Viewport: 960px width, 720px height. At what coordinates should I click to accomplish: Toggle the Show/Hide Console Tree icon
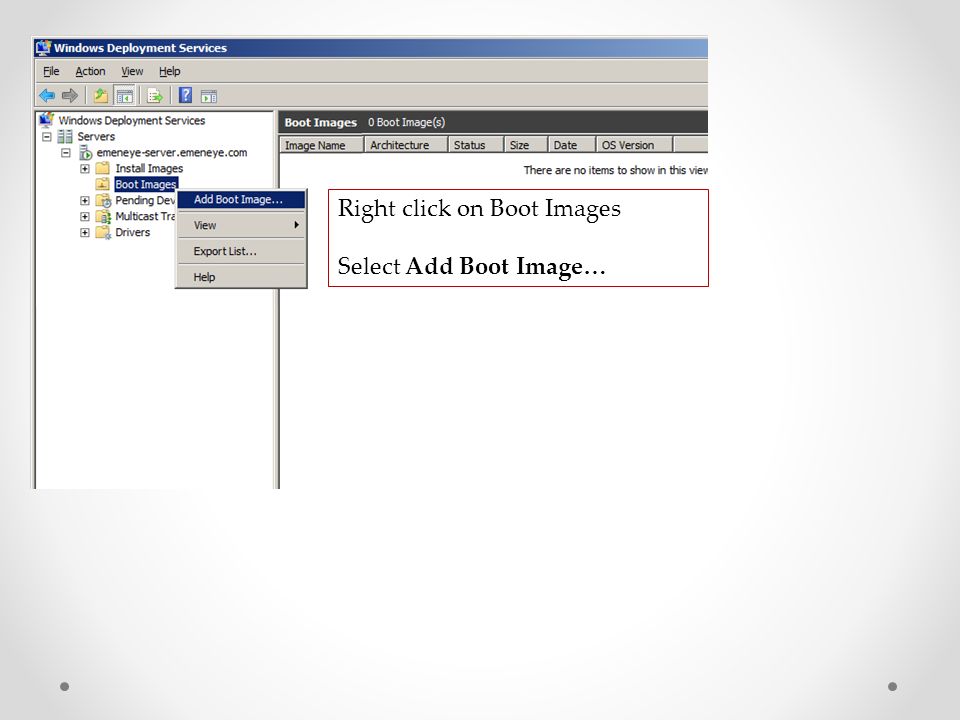(124, 96)
